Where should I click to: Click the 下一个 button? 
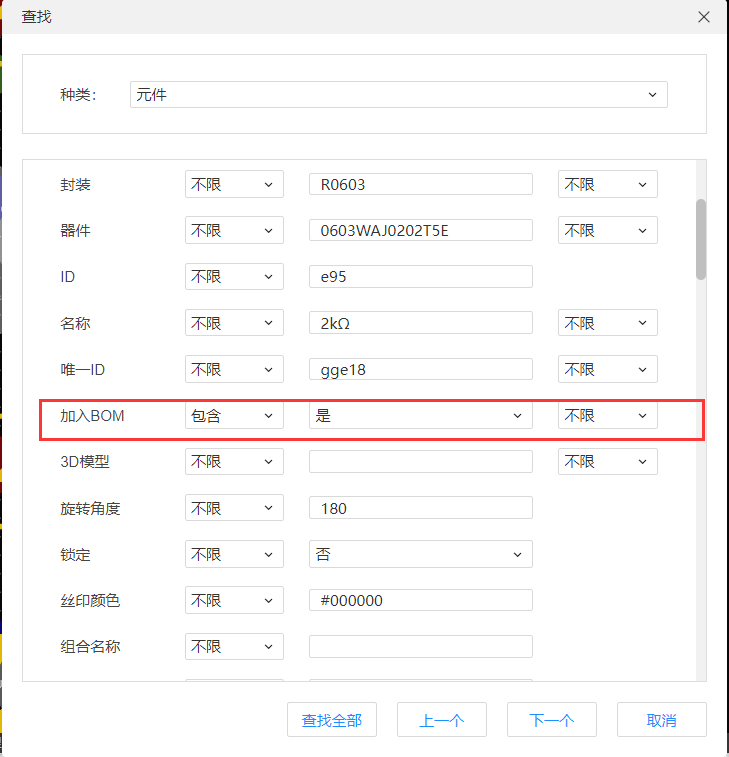click(551, 720)
